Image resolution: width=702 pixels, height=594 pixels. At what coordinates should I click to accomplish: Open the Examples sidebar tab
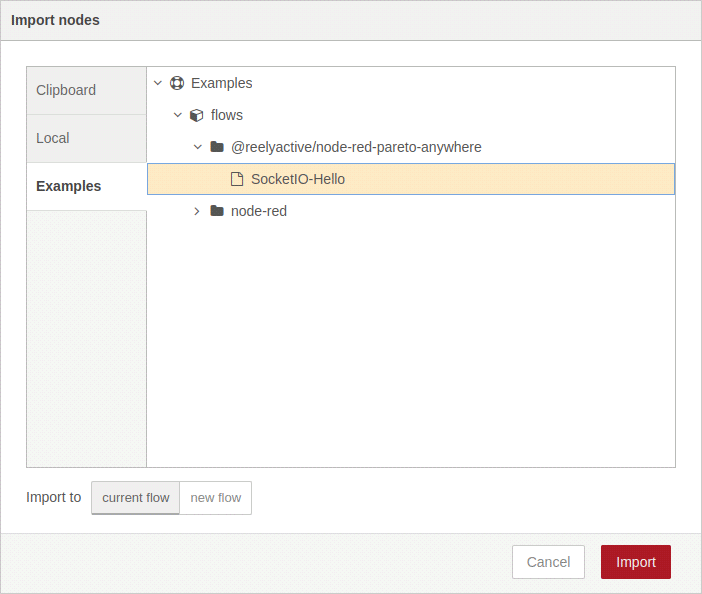pyautogui.click(x=86, y=186)
